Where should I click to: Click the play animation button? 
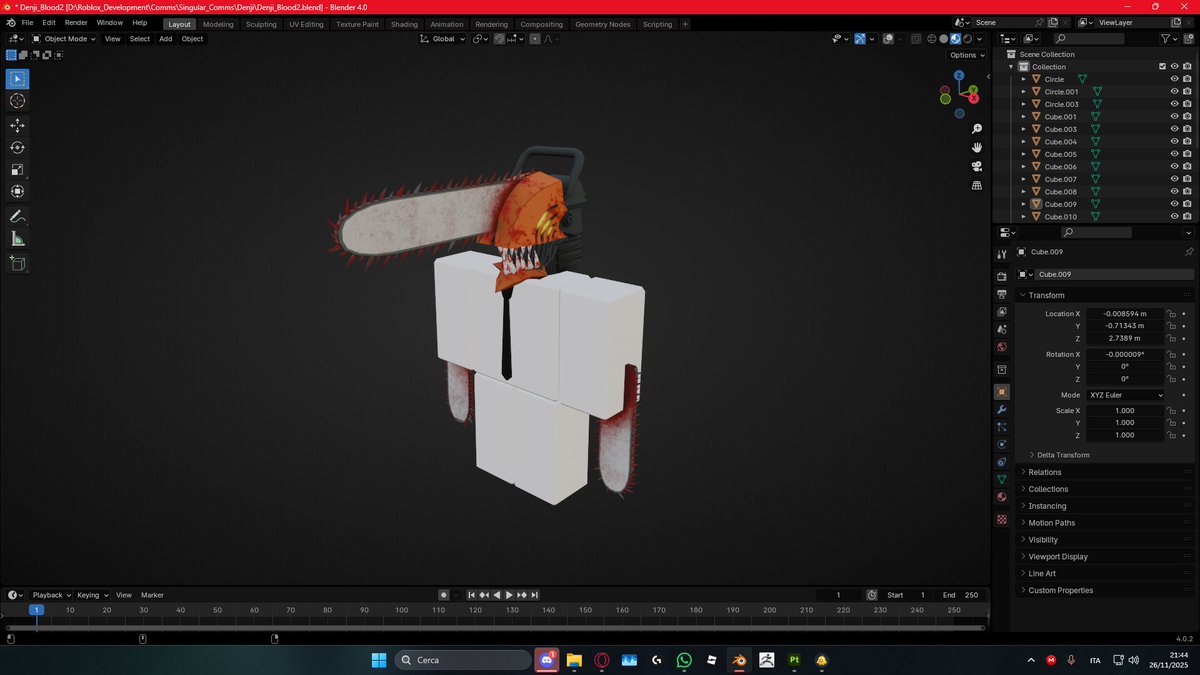(509, 595)
